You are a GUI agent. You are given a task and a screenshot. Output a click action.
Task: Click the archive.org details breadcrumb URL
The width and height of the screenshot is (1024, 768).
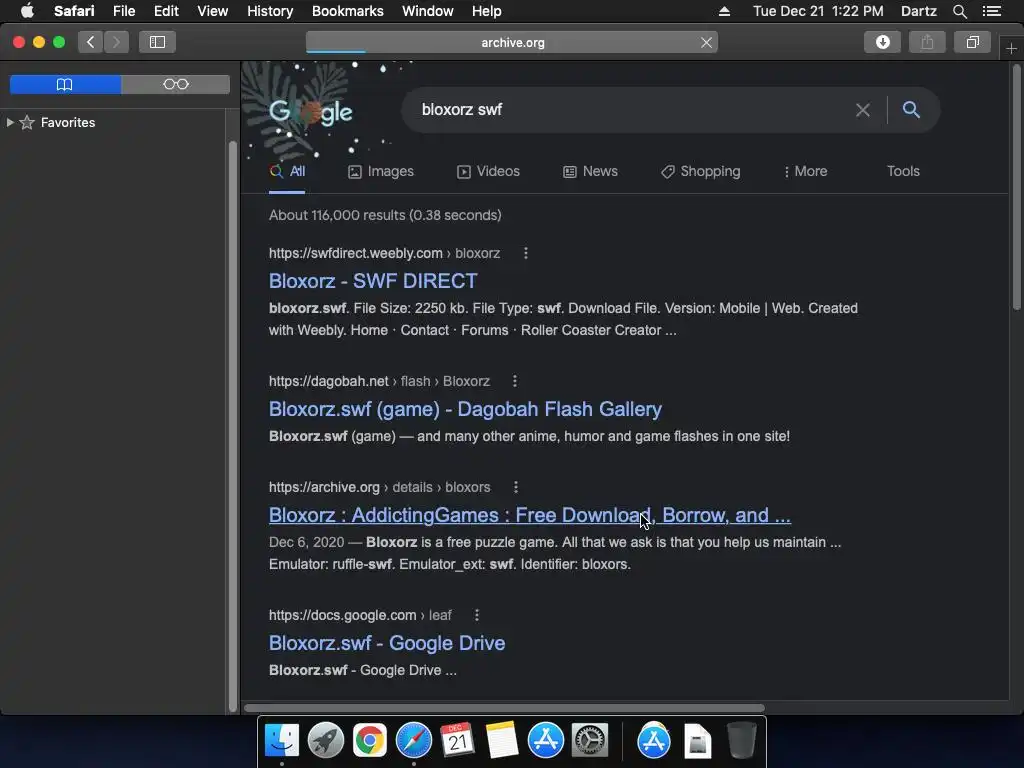(x=379, y=487)
